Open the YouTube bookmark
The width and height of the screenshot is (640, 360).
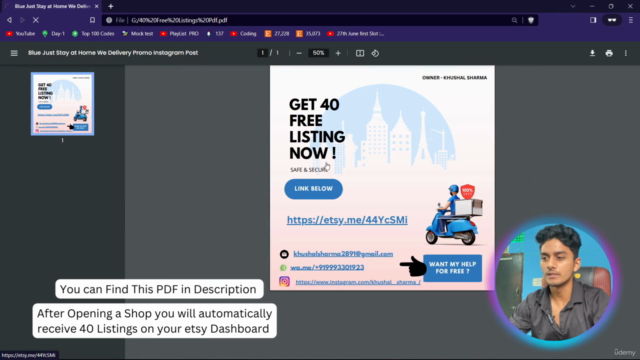point(20,33)
